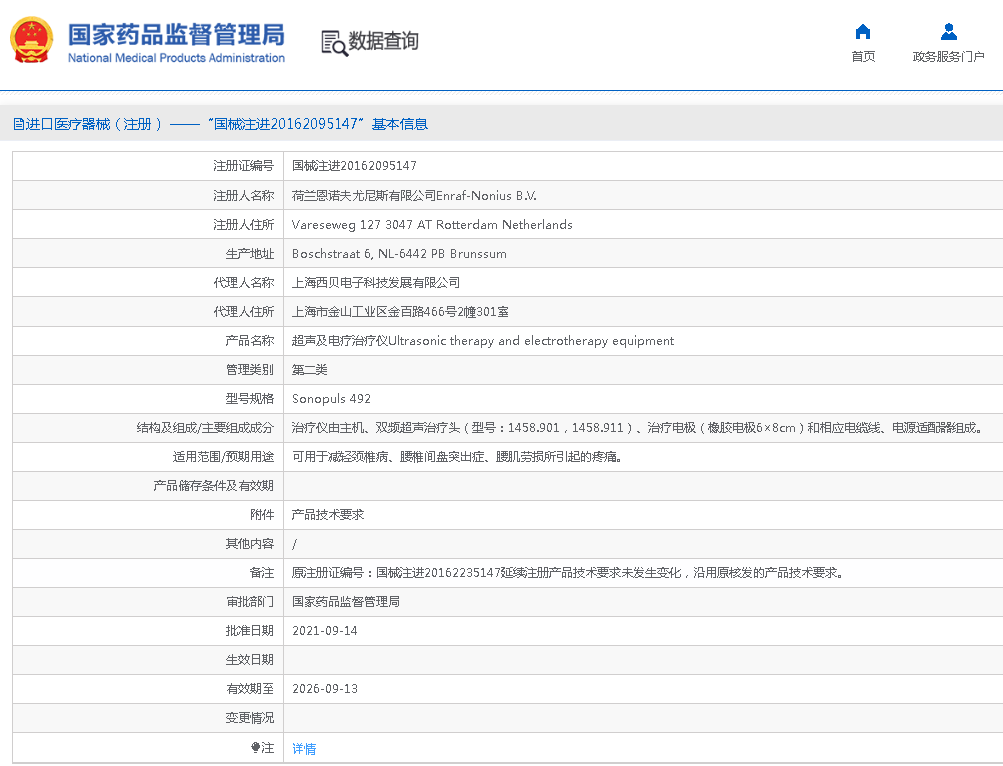Click the document icon before 进口医疗器械
1003x766 pixels.
tap(18, 124)
